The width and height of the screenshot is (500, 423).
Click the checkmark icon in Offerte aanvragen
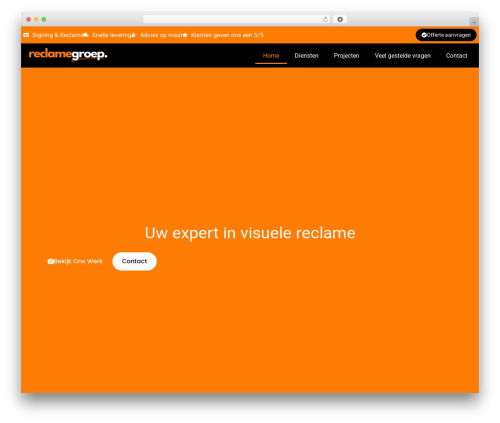click(424, 35)
